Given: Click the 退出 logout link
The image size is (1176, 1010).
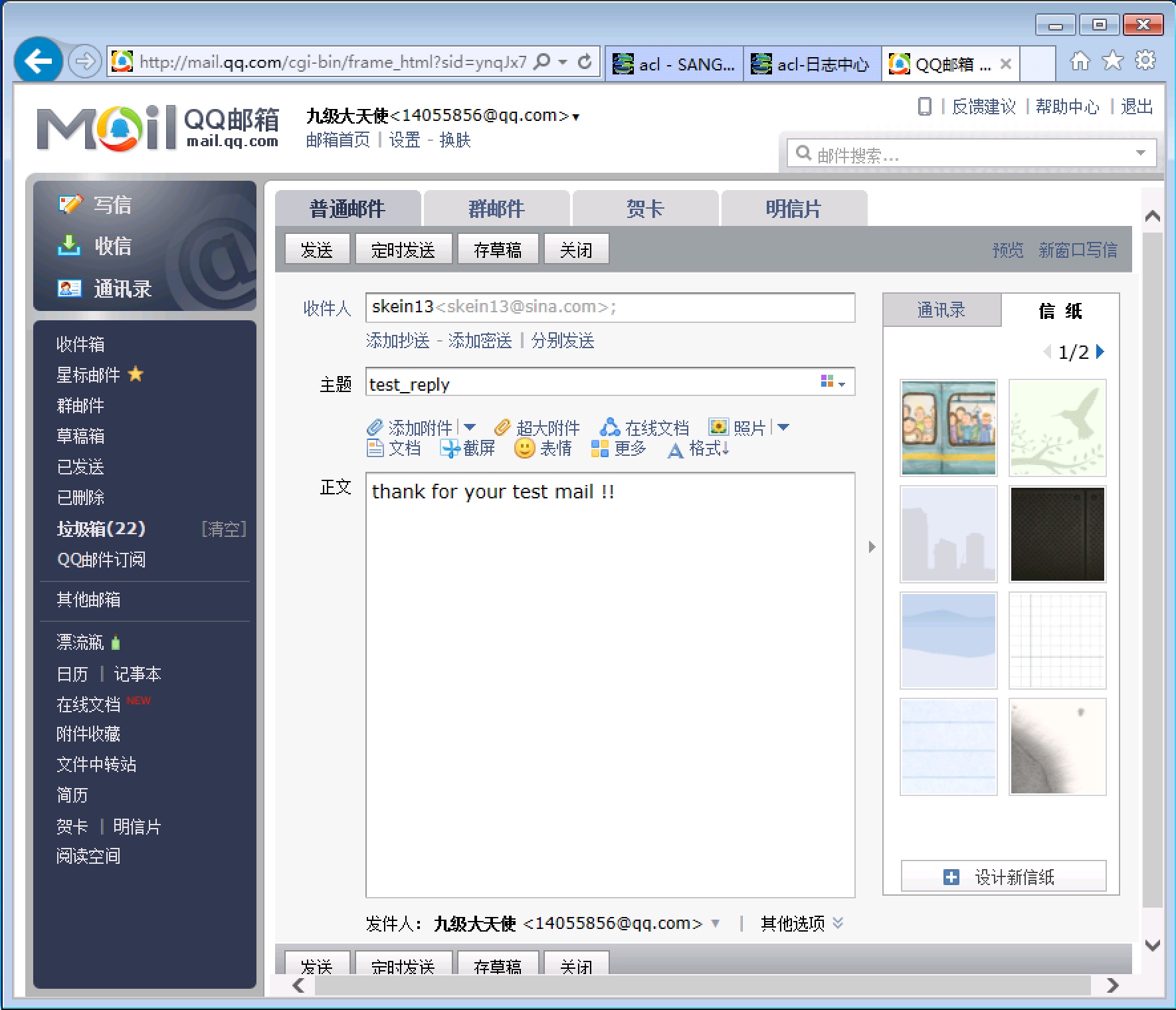Looking at the screenshot, I should pyautogui.click(x=1137, y=106).
